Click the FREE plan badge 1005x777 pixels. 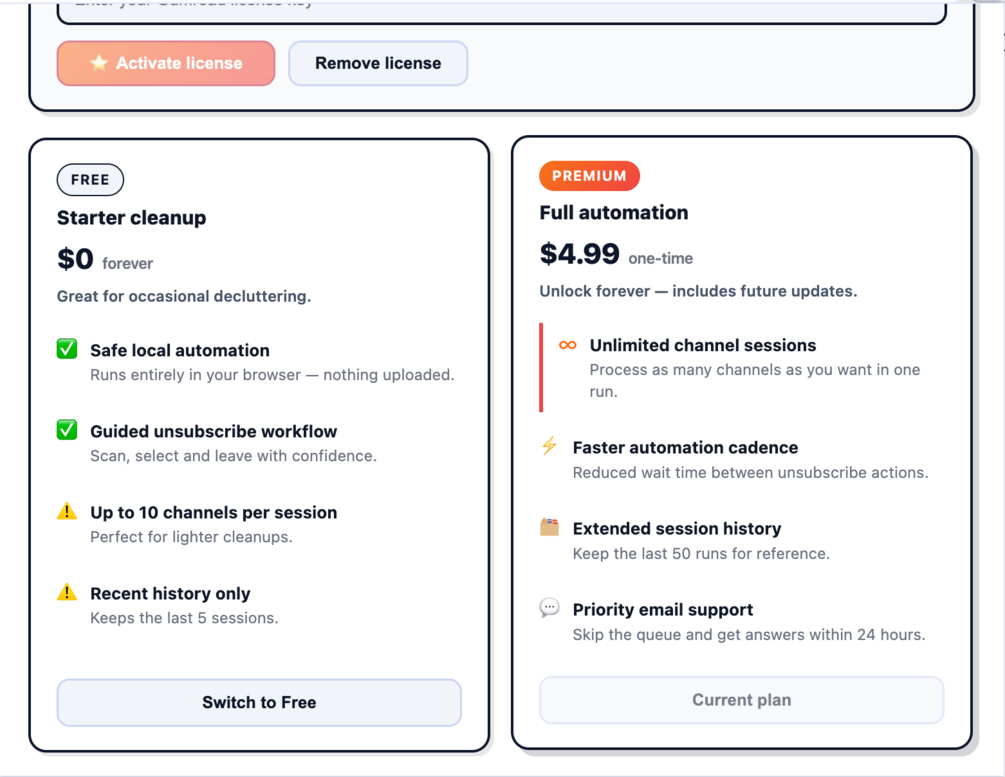pyautogui.click(x=90, y=180)
